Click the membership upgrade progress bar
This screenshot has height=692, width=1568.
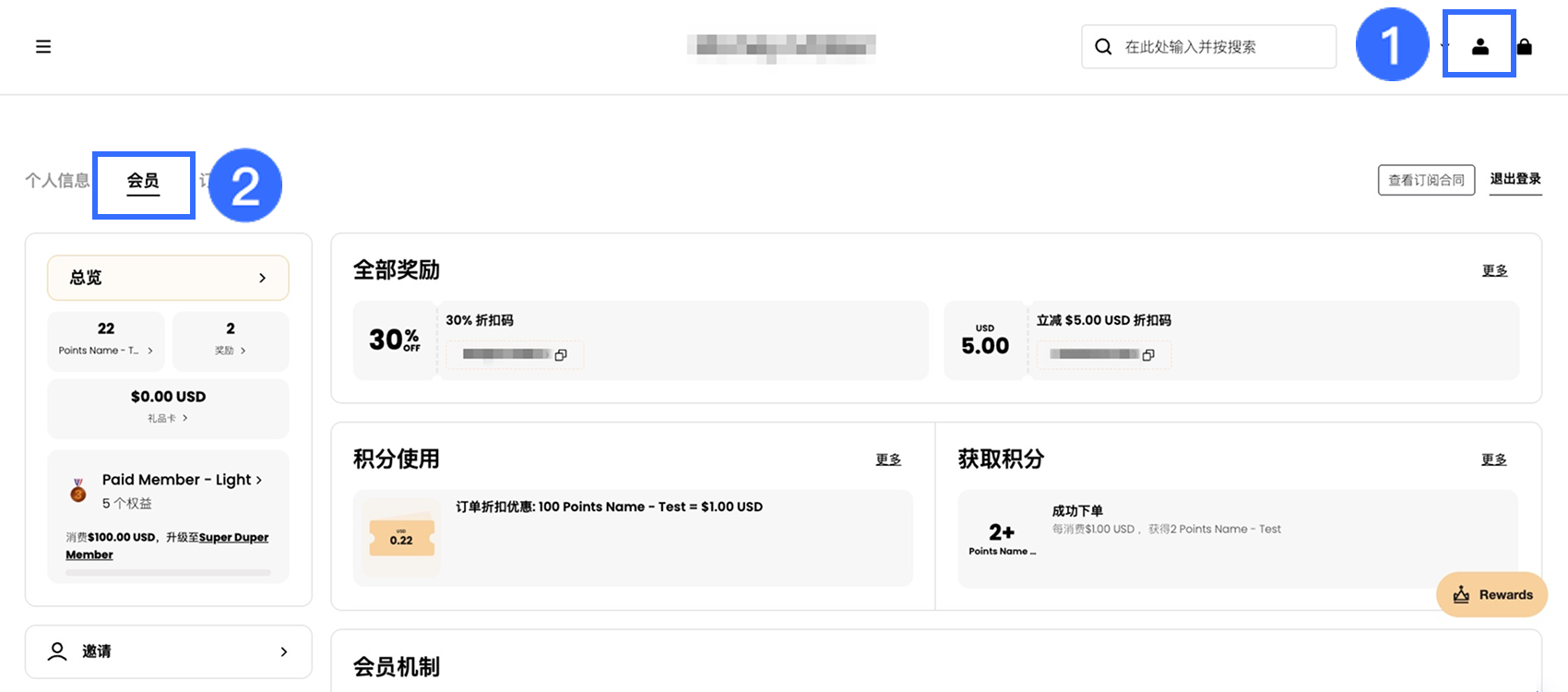[168, 573]
